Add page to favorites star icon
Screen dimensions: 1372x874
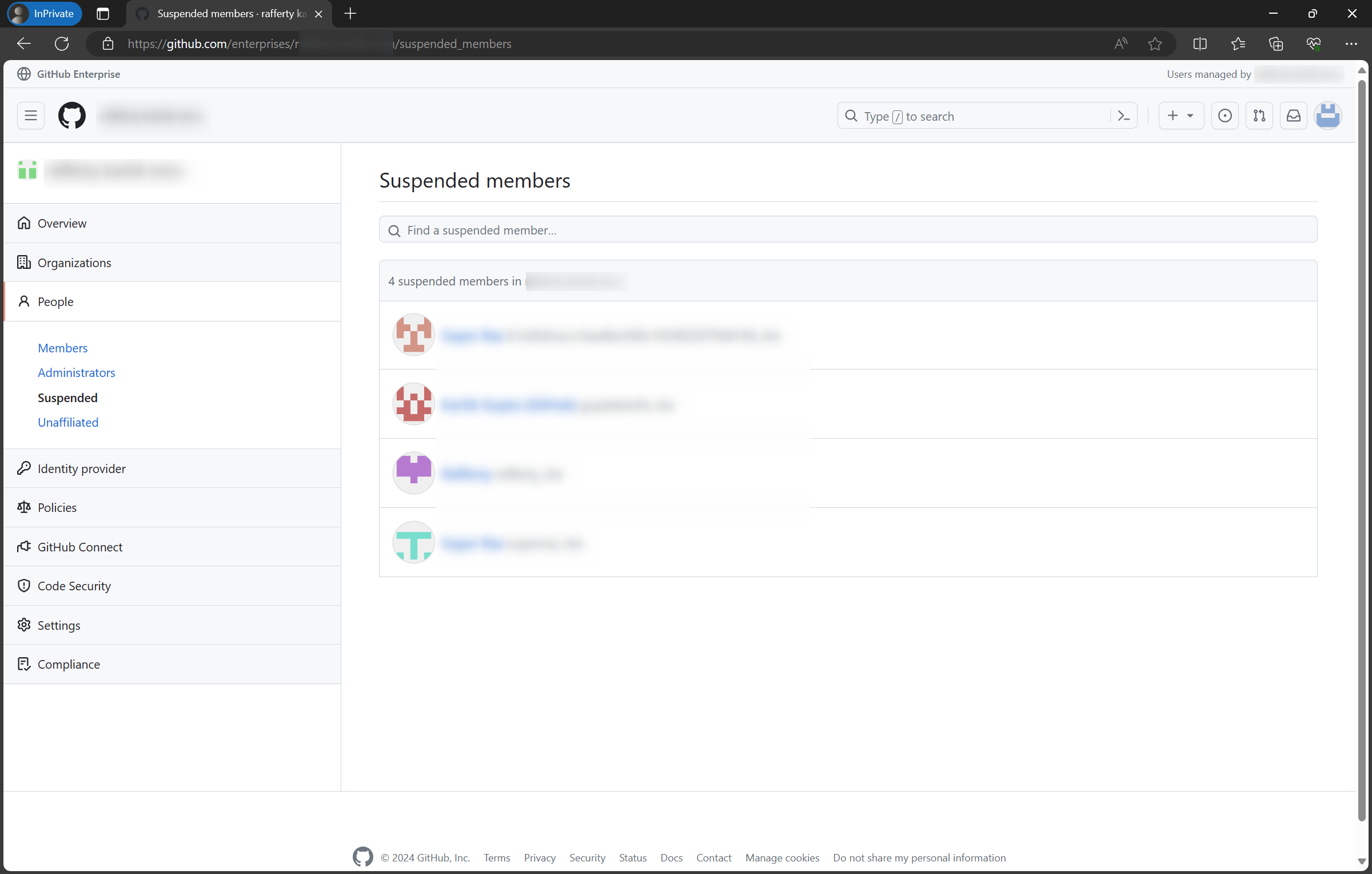1155,44
